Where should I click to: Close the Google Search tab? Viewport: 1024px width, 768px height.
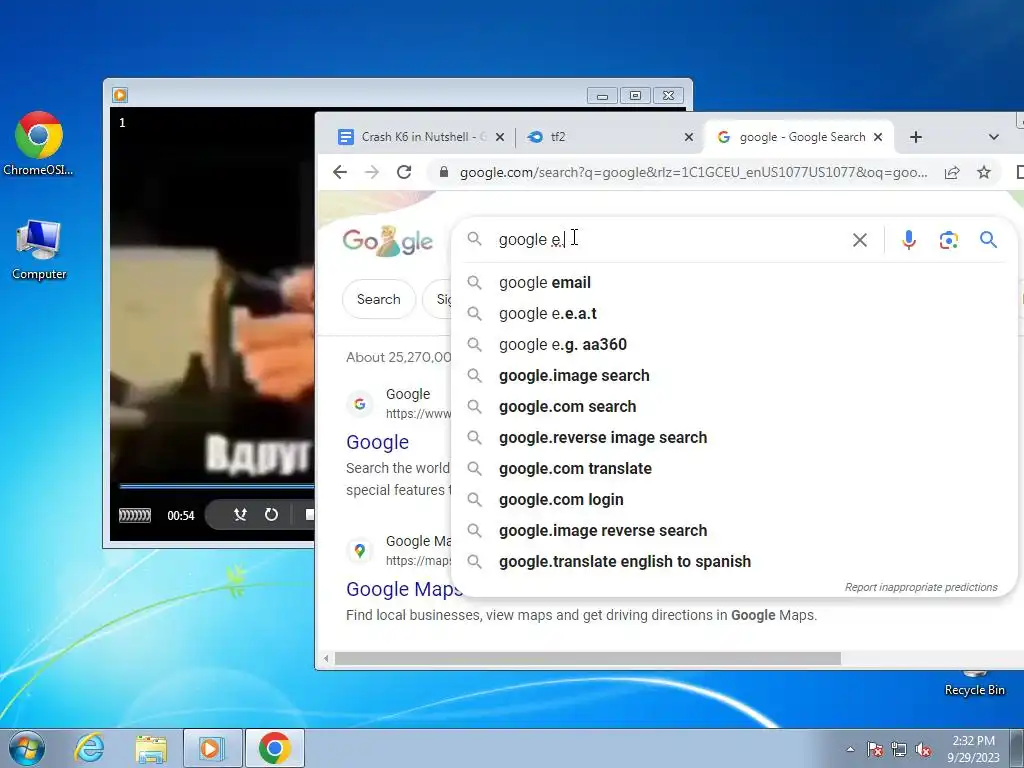pos(878,137)
